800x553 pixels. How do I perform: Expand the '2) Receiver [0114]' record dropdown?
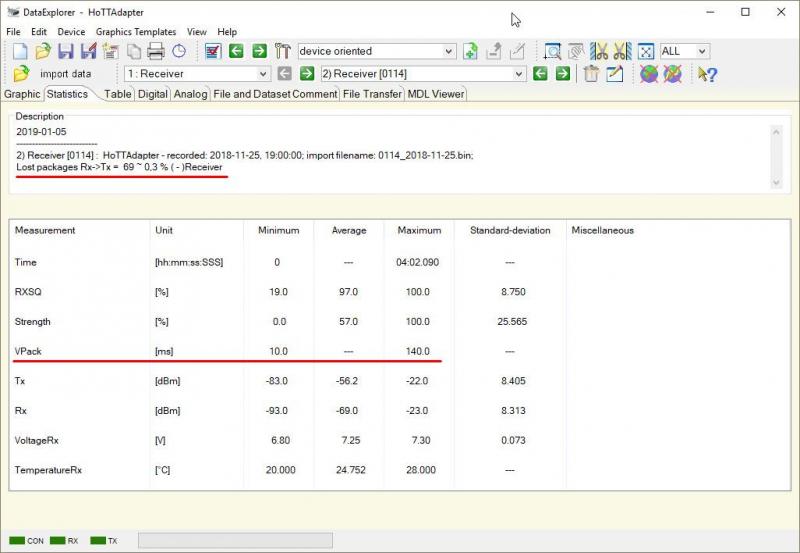519,74
